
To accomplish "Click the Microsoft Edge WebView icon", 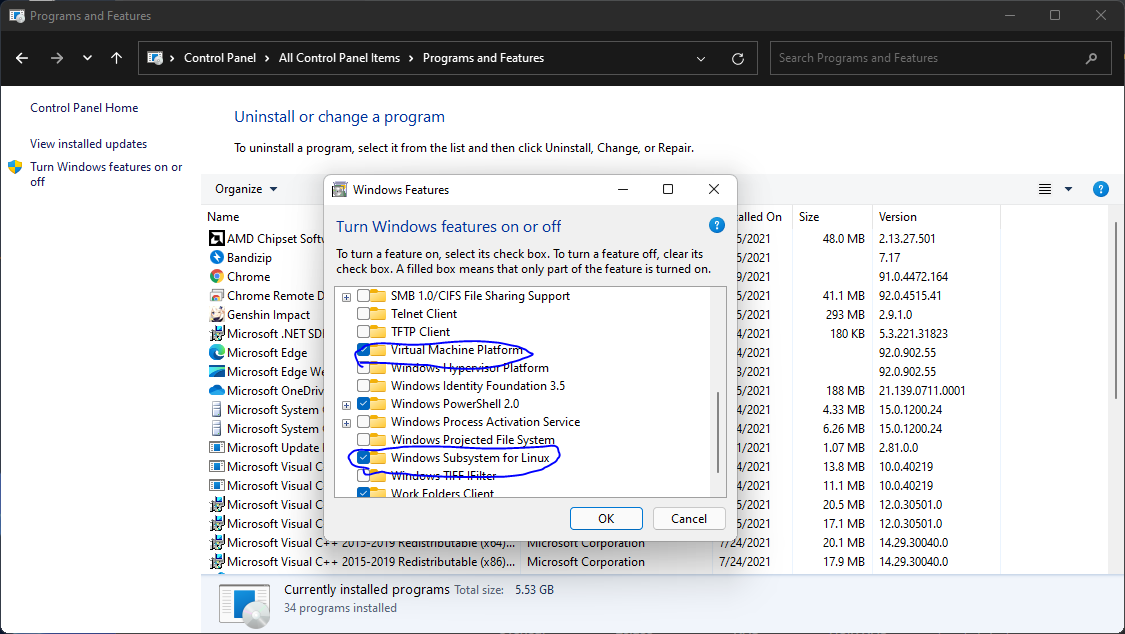I will click(216, 372).
